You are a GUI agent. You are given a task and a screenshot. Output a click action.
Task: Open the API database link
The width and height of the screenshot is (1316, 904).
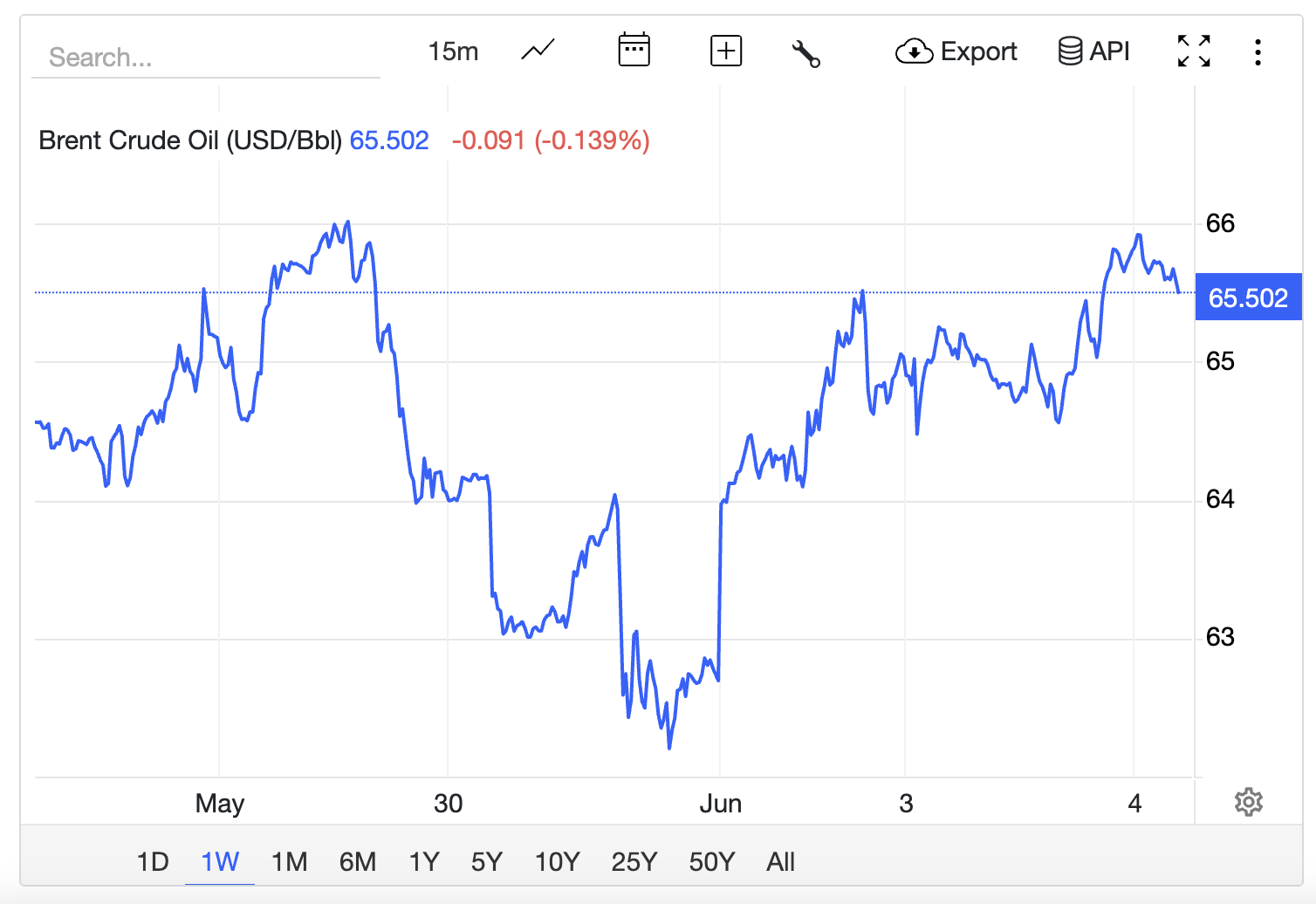click(1093, 51)
